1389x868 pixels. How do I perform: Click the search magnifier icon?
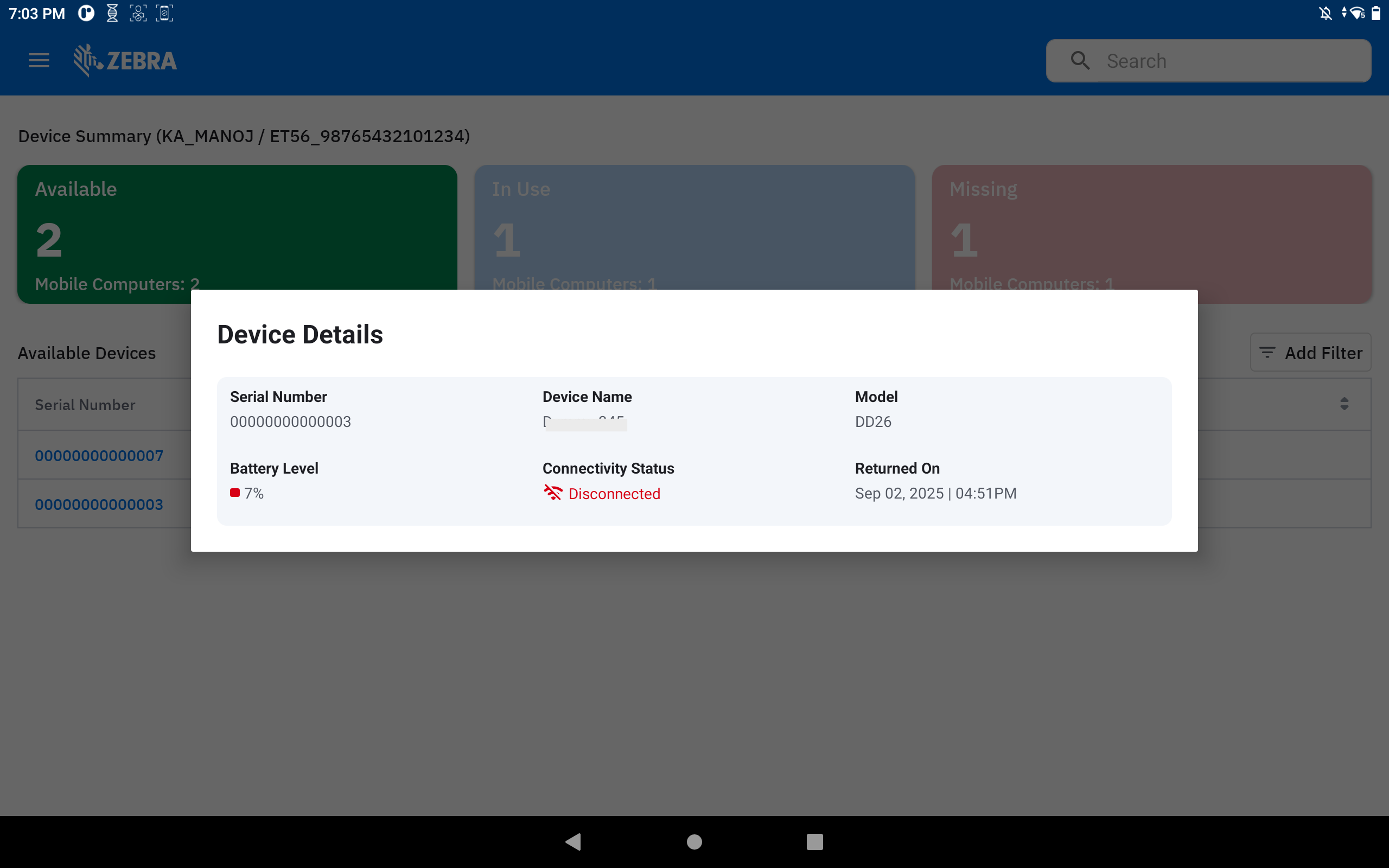click(x=1080, y=60)
